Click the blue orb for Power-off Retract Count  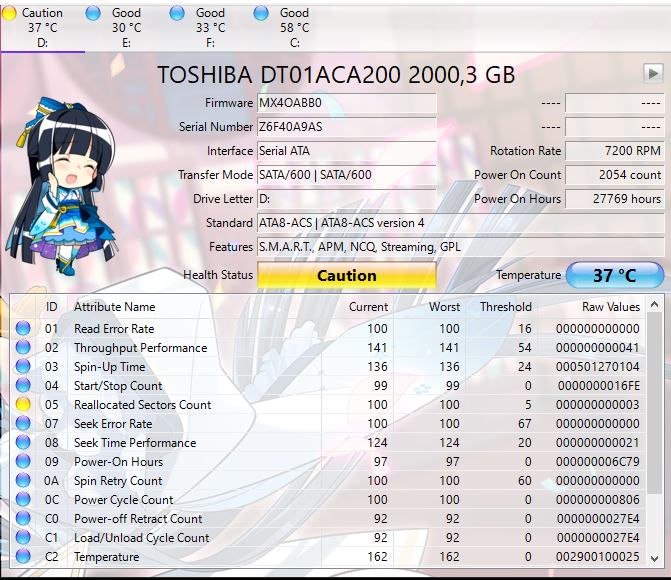click(x=23, y=518)
